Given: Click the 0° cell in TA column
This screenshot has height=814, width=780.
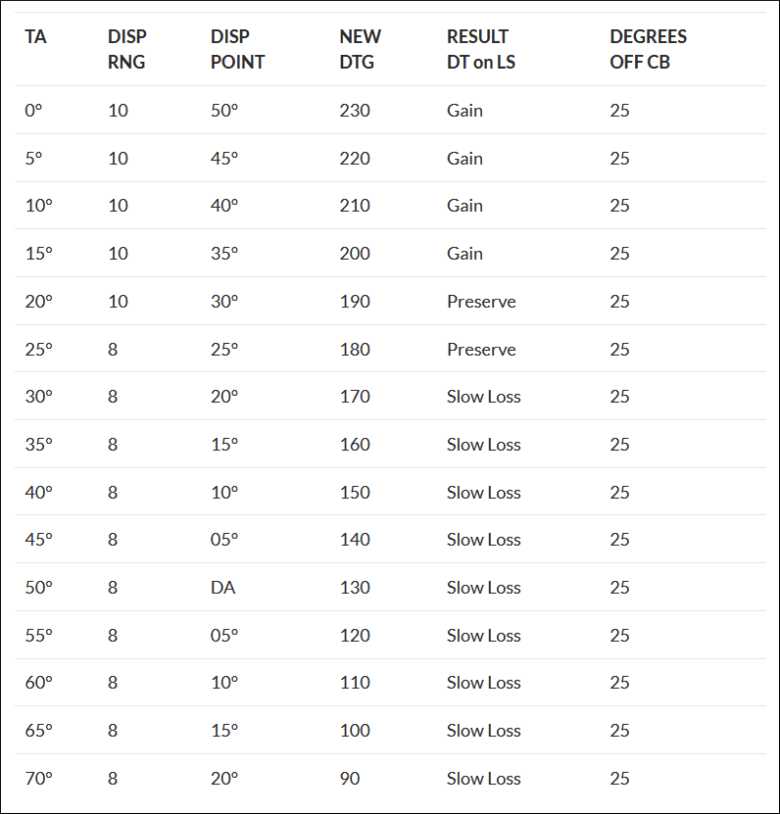Looking at the screenshot, I should tap(34, 110).
